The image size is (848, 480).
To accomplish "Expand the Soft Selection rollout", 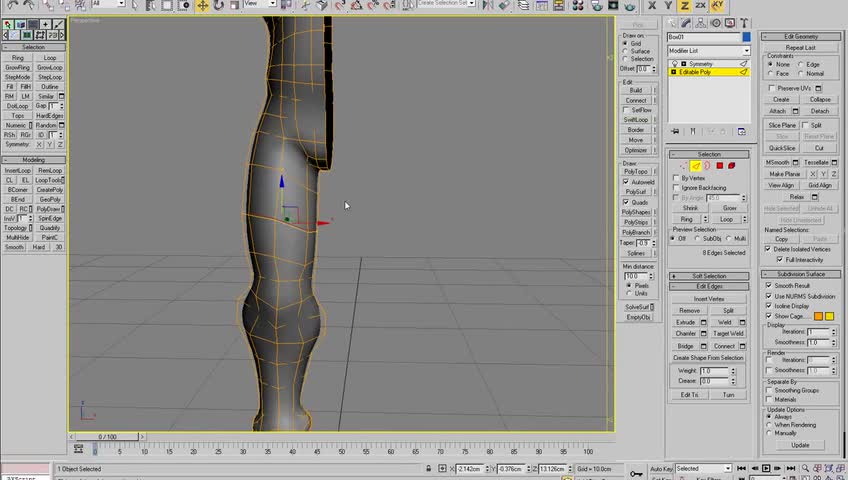I will point(709,276).
